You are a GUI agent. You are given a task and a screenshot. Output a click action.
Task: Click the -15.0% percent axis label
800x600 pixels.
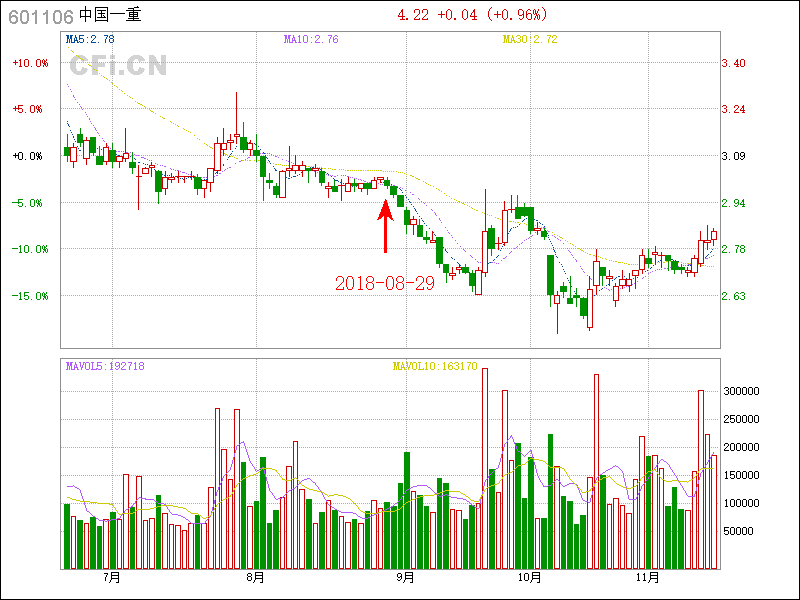31,296
